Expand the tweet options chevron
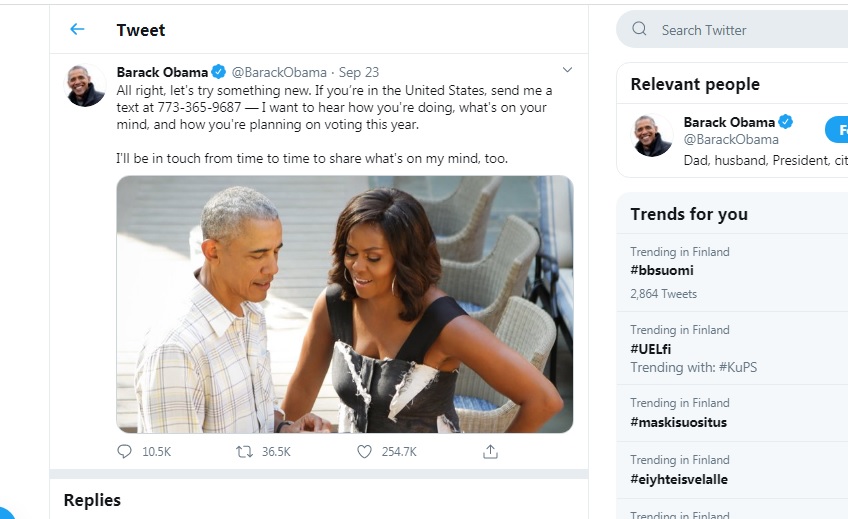848x519 pixels. 567,70
